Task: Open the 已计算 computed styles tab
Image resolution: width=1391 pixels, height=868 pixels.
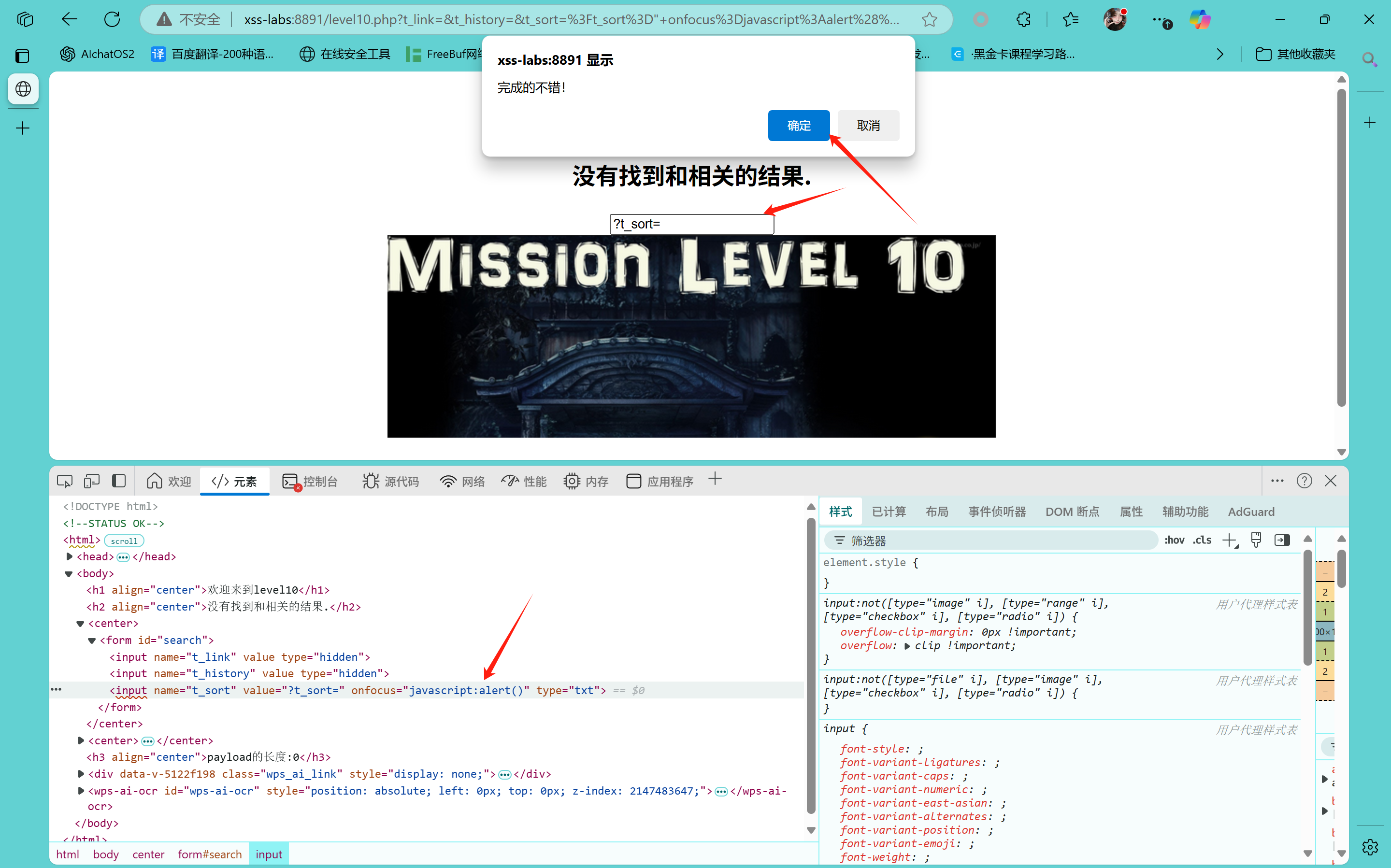Action: [889, 512]
